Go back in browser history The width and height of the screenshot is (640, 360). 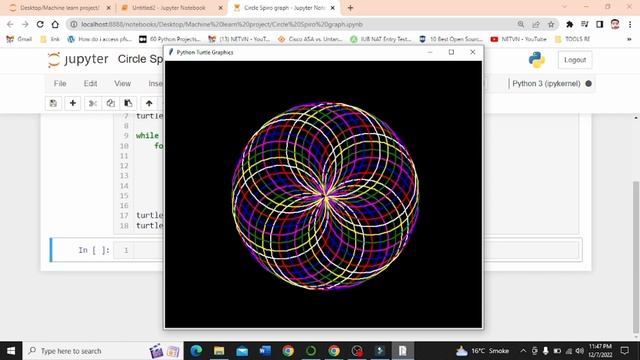click(x=10, y=24)
